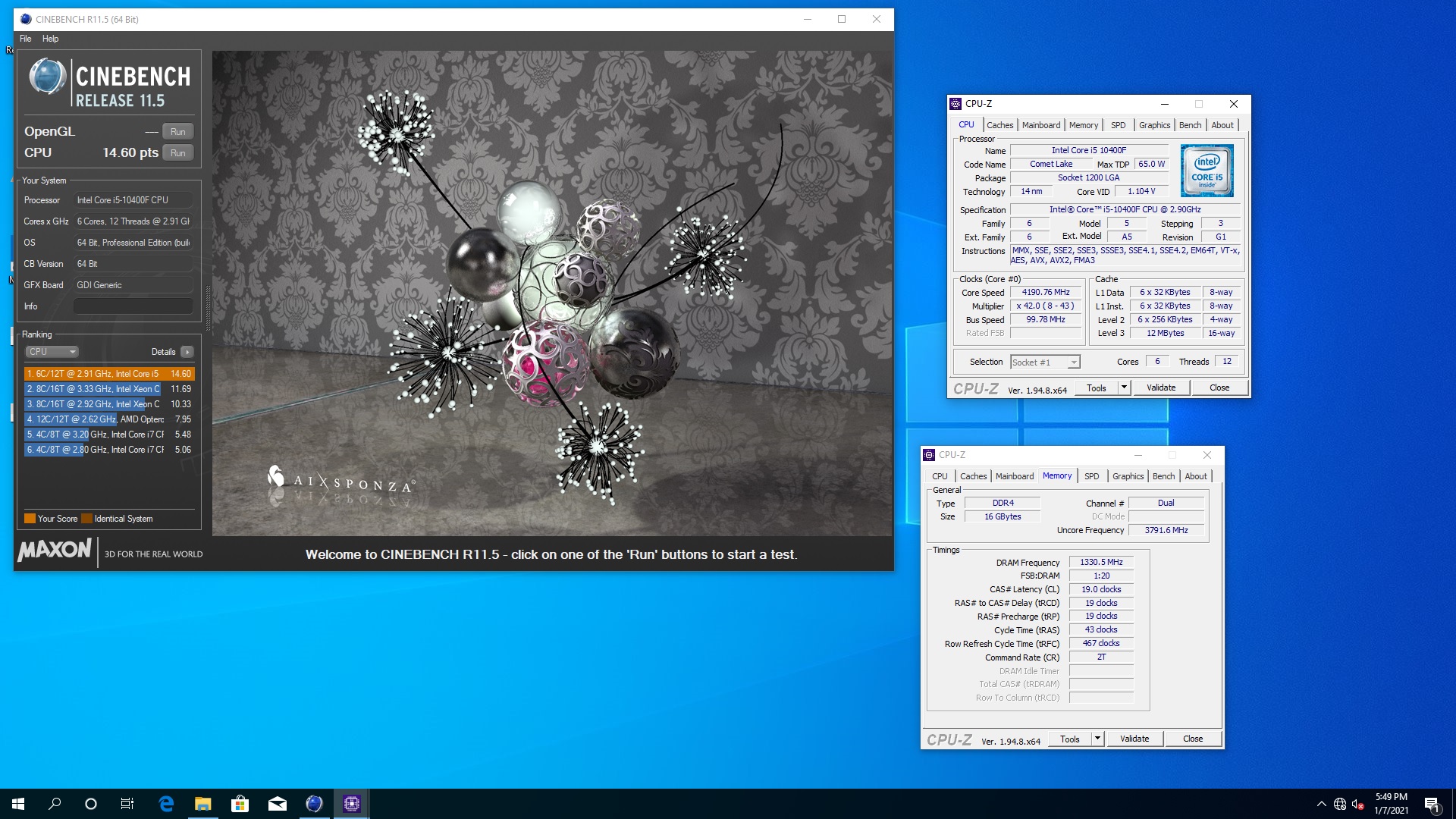
Task: Select ranking entry 4C/8T @ 2.80 GHz
Action: (x=109, y=450)
